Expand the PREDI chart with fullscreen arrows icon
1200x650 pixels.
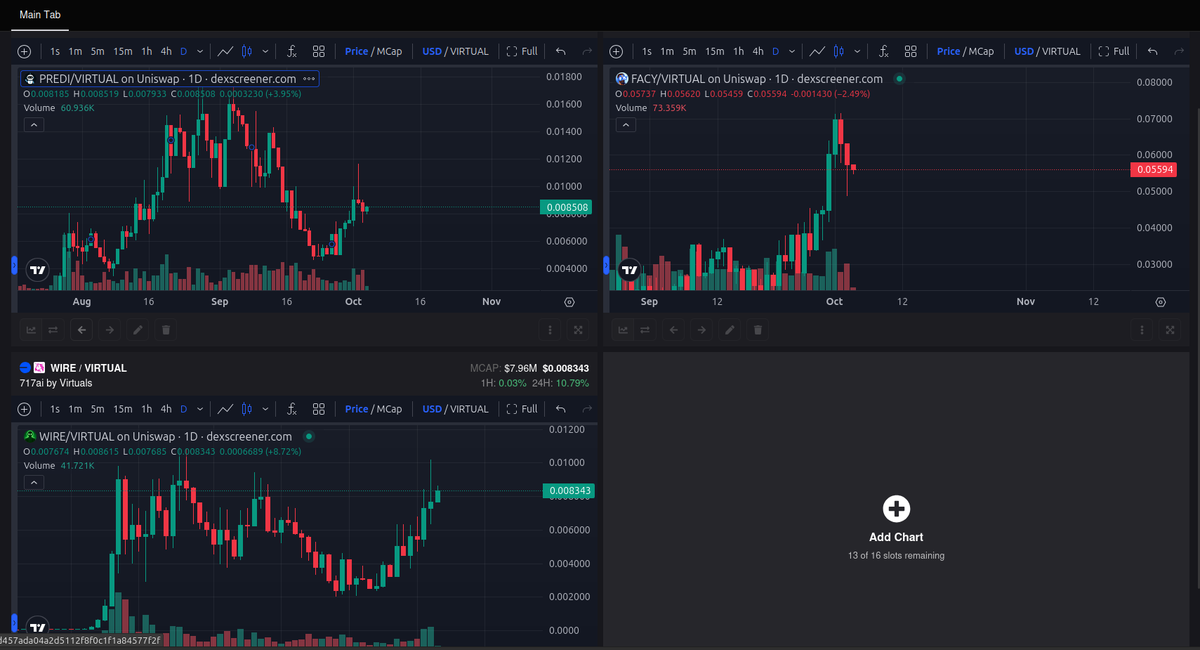pos(578,329)
